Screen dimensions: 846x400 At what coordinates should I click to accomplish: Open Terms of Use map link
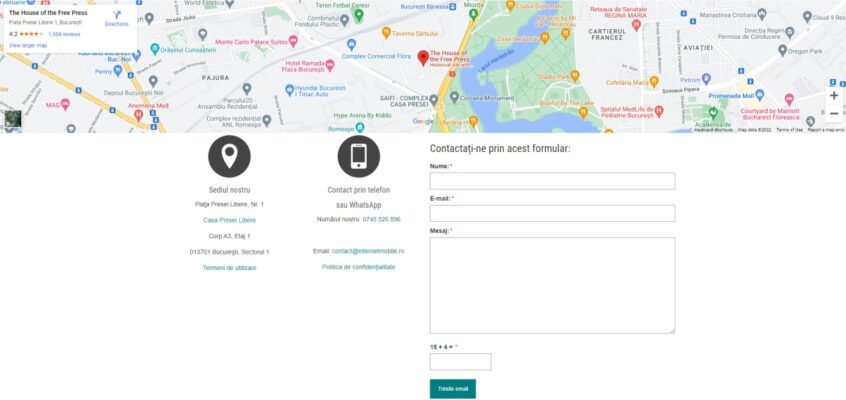(789, 130)
